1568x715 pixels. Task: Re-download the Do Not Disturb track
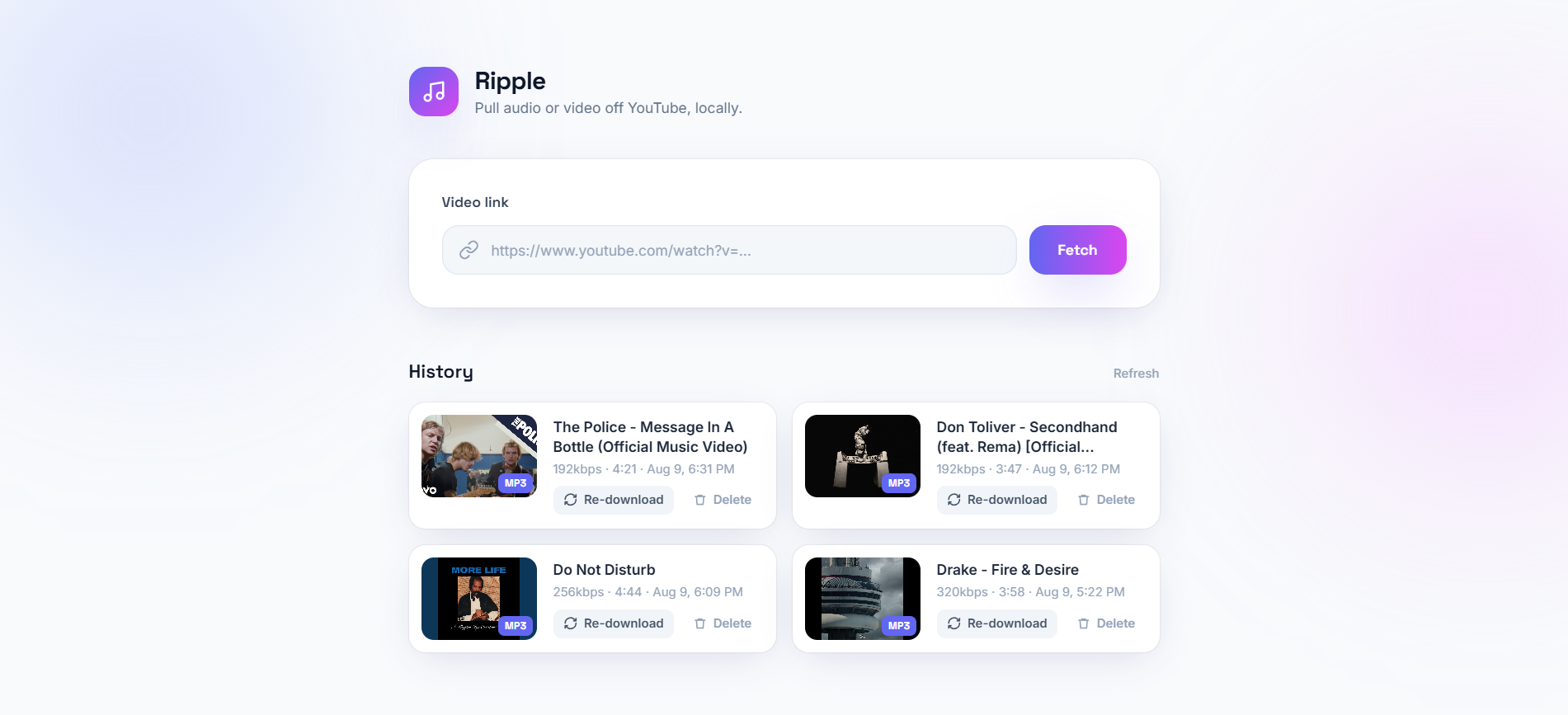click(x=614, y=623)
